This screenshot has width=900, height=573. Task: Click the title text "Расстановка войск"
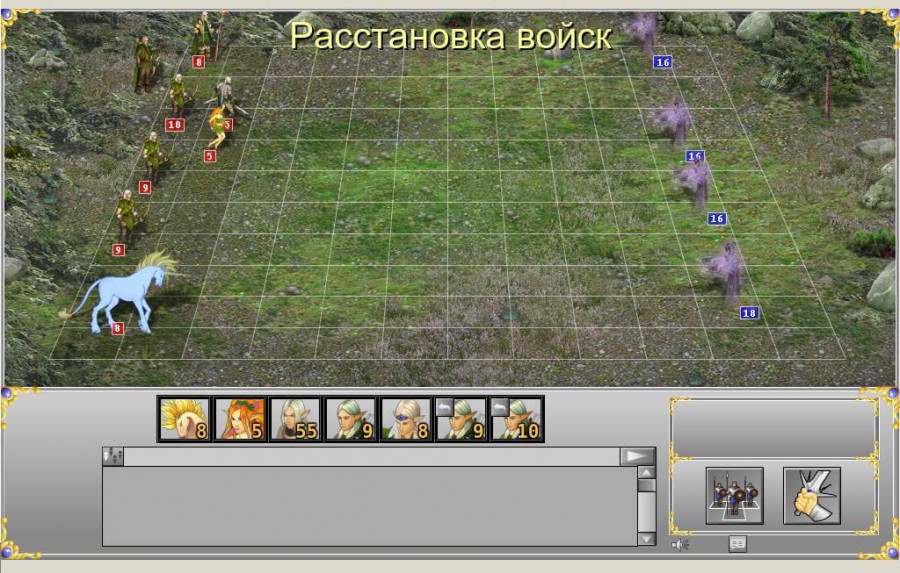click(451, 36)
